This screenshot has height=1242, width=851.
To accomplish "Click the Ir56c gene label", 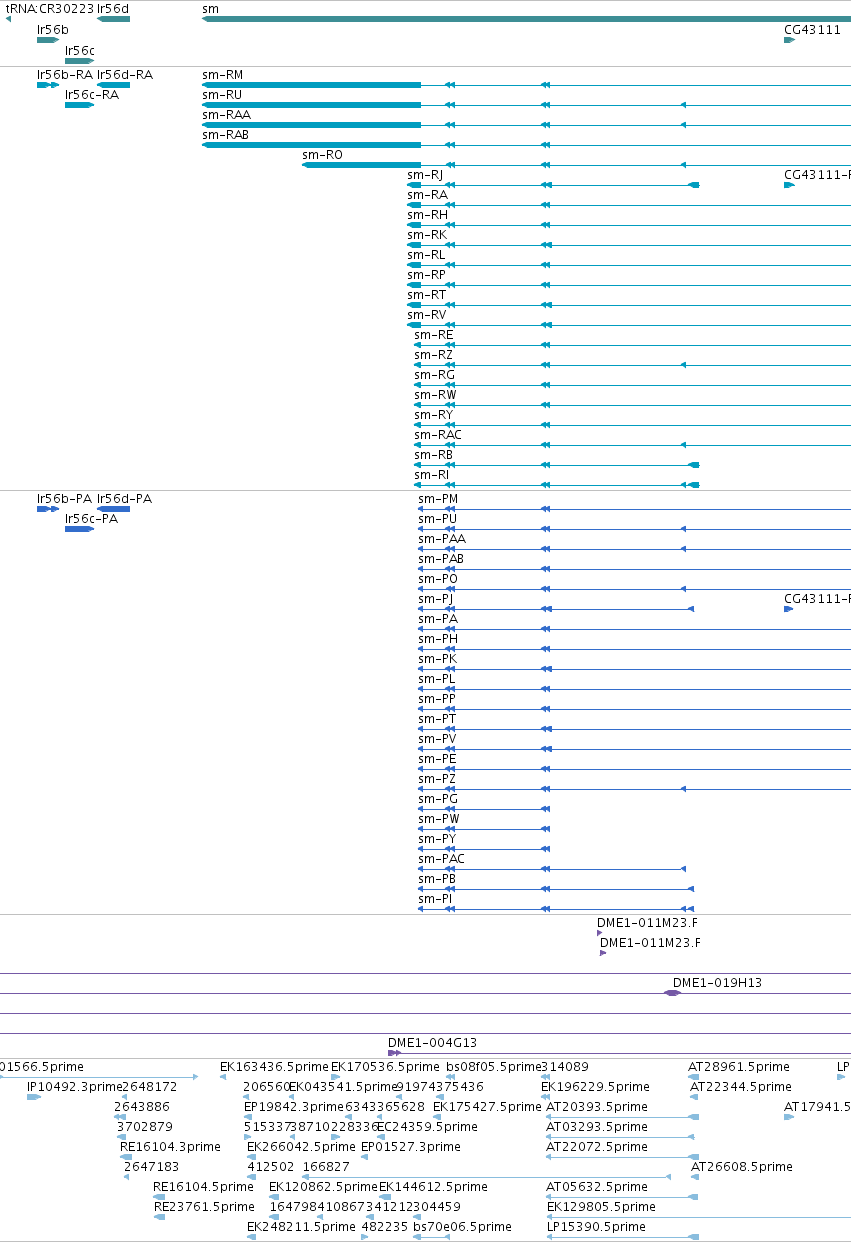I will [80, 50].
